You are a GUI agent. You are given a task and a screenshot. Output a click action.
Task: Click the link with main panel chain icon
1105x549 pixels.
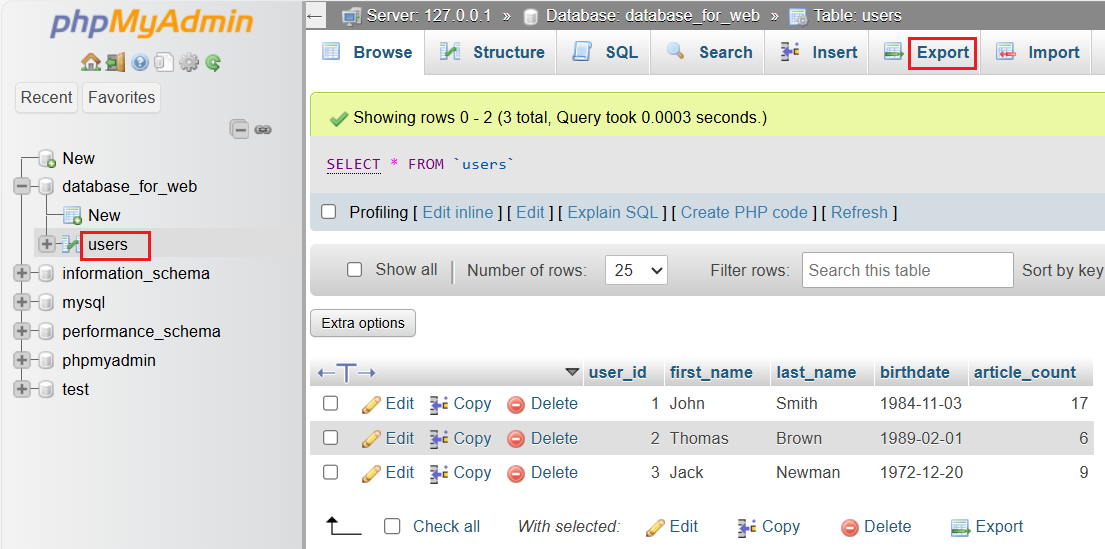pos(263,130)
